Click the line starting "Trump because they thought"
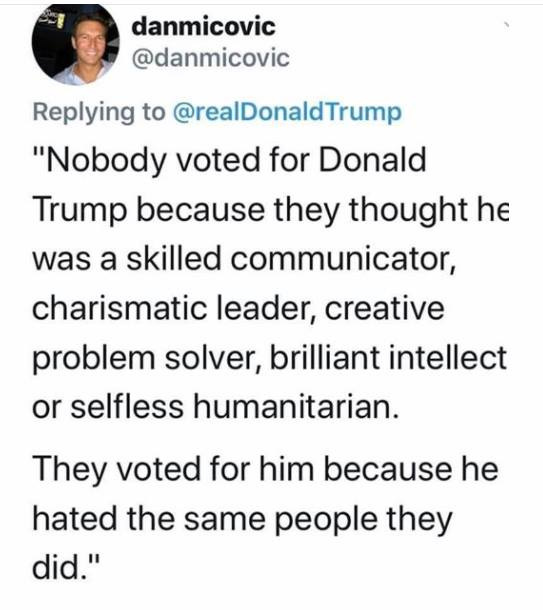Screen dimensions: 543x610 point(271,210)
